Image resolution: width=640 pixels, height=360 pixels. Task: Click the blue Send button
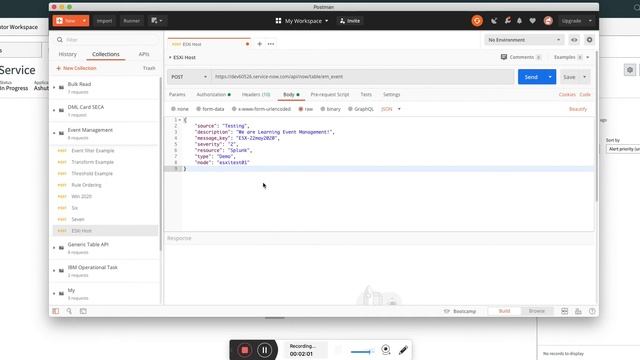coord(531,77)
